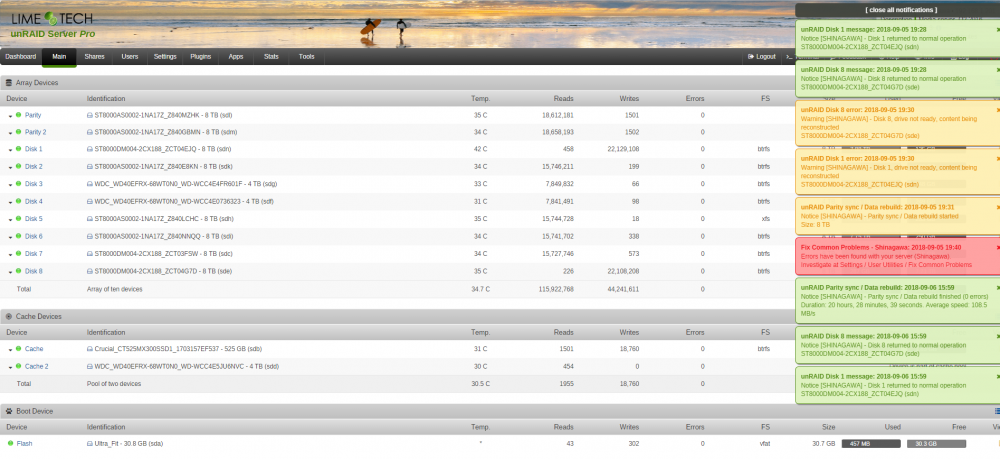Dismiss the Fix Common Problems notification

tap(997, 247)
